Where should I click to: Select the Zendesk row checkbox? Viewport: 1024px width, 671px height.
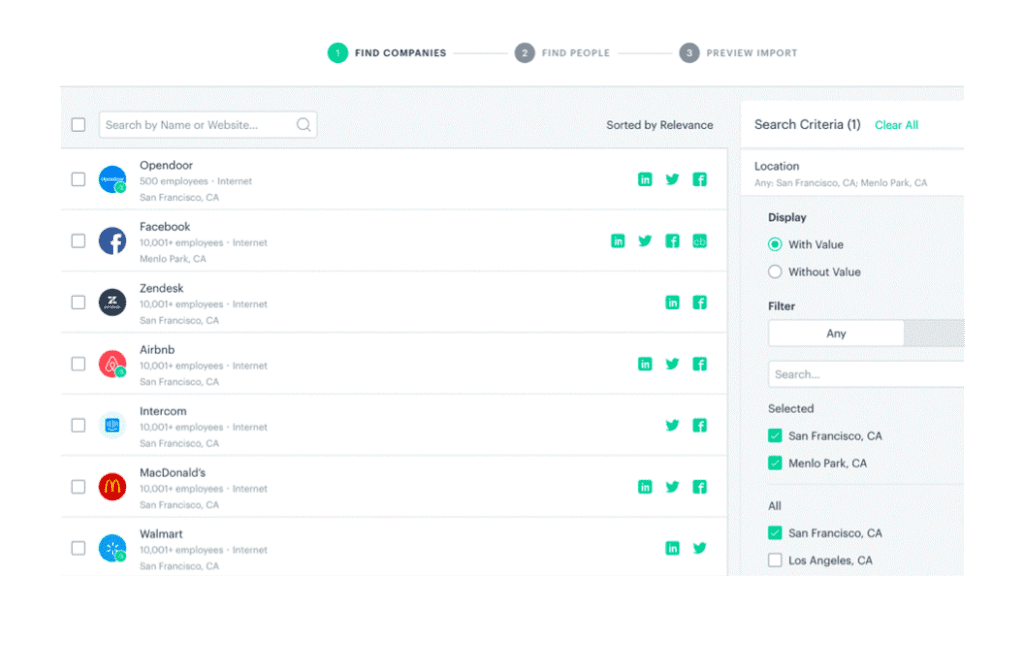tap(78, 302)
